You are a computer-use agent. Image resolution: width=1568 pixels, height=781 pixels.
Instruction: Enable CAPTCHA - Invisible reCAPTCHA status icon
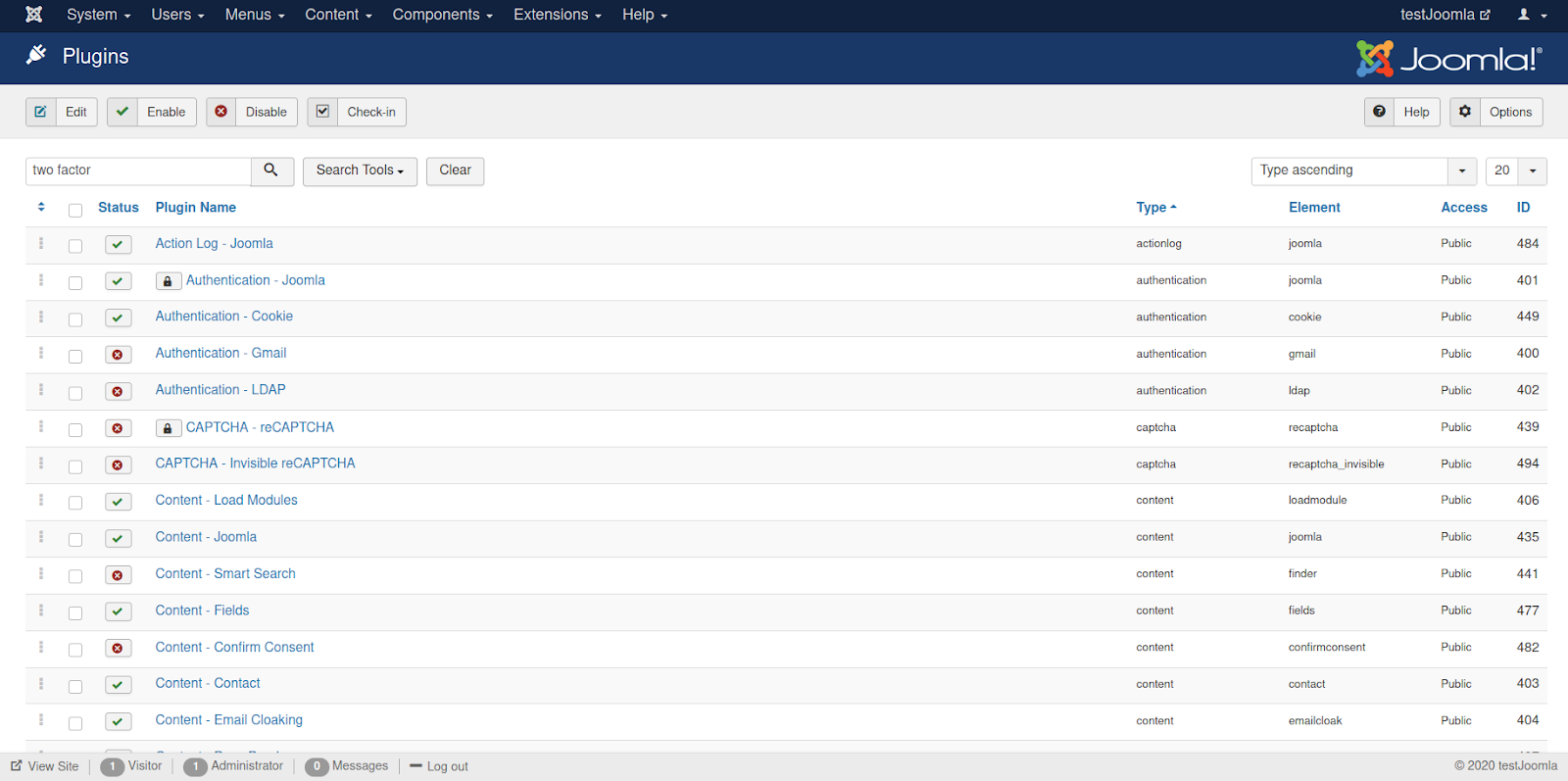[x=118, y=464]
